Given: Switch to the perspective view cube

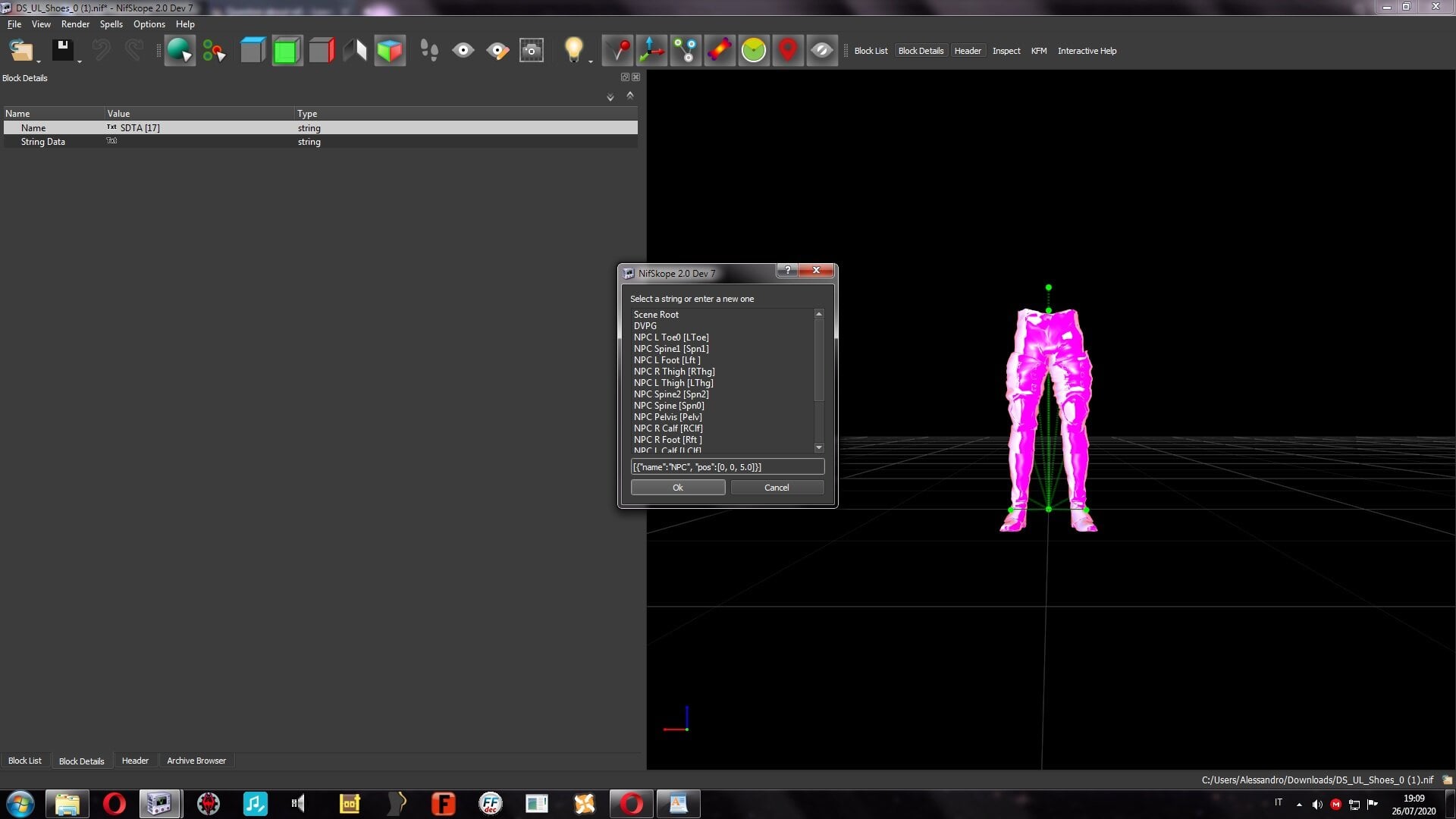Looking at the screenshot, I should pyautogui.click(x=390, y=51).
